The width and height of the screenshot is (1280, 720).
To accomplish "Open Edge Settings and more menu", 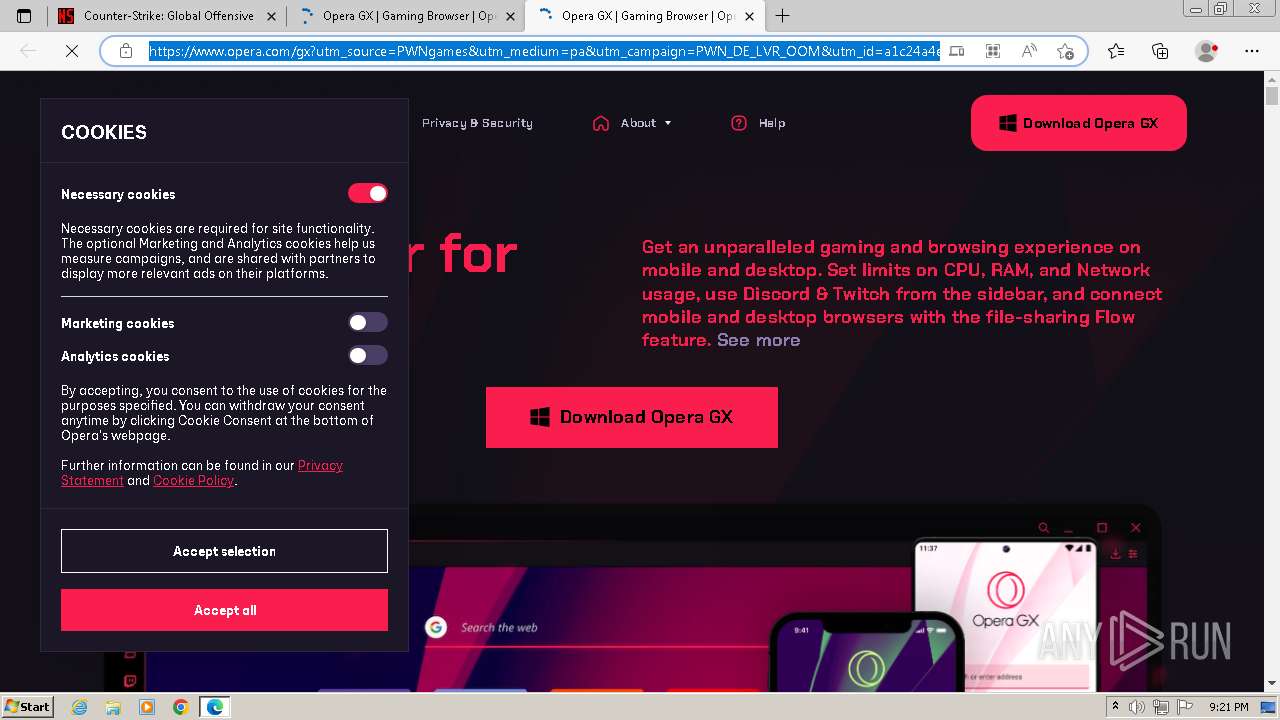I will coord(1252,51).
